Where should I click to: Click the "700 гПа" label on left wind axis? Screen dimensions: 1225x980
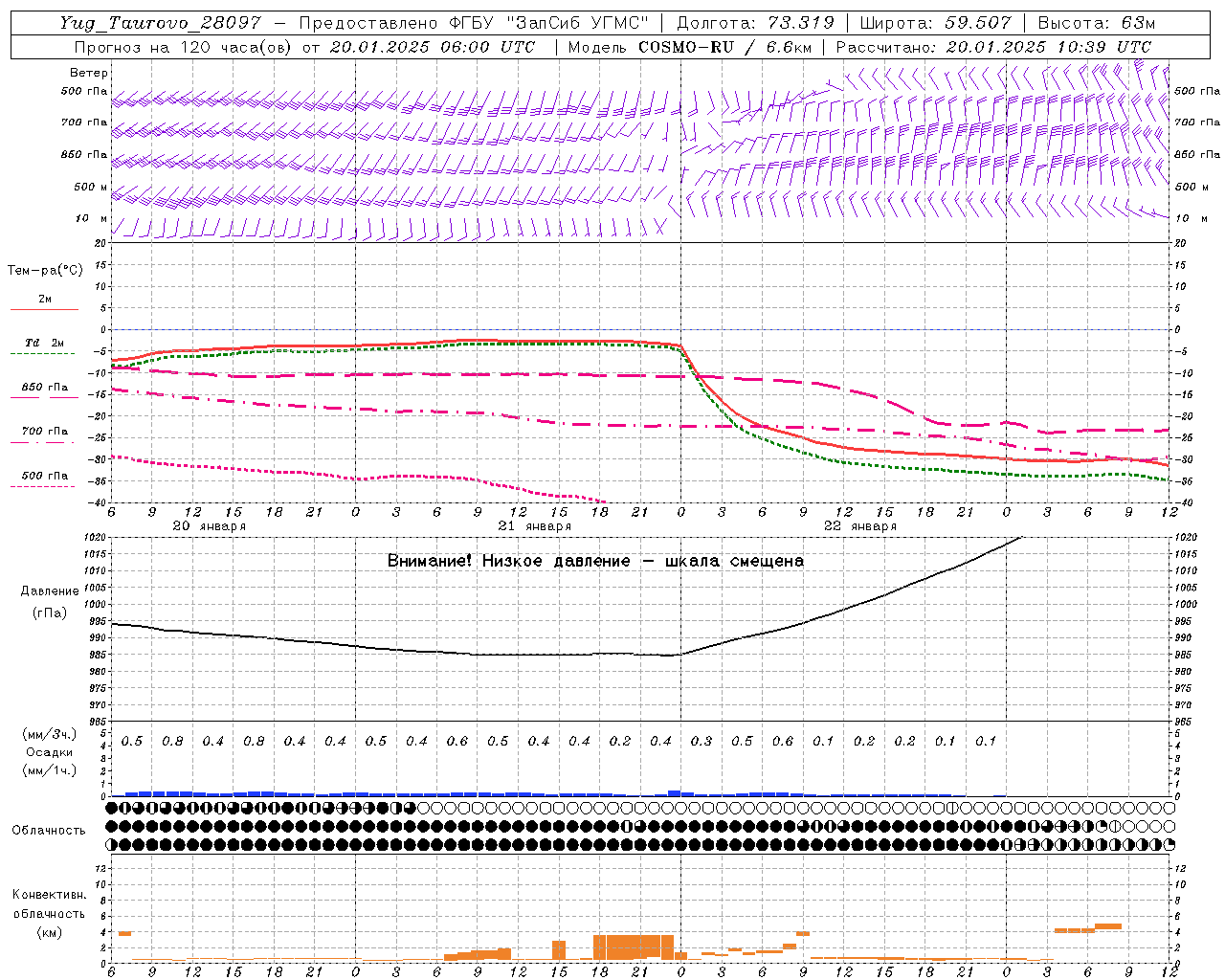84,122
